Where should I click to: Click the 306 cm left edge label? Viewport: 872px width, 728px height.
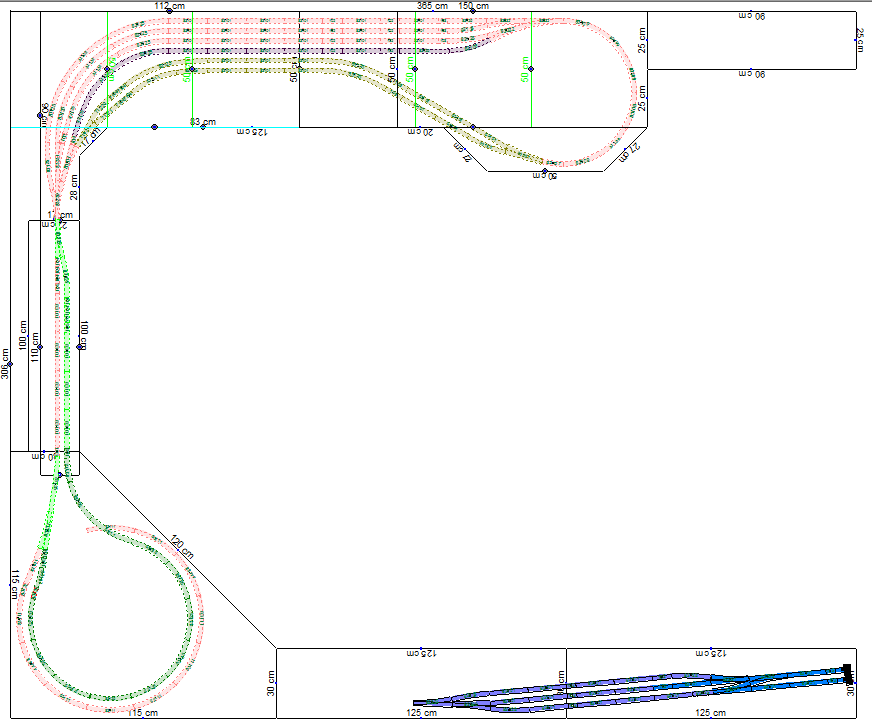pyautogui.click(x=5, y=364)
